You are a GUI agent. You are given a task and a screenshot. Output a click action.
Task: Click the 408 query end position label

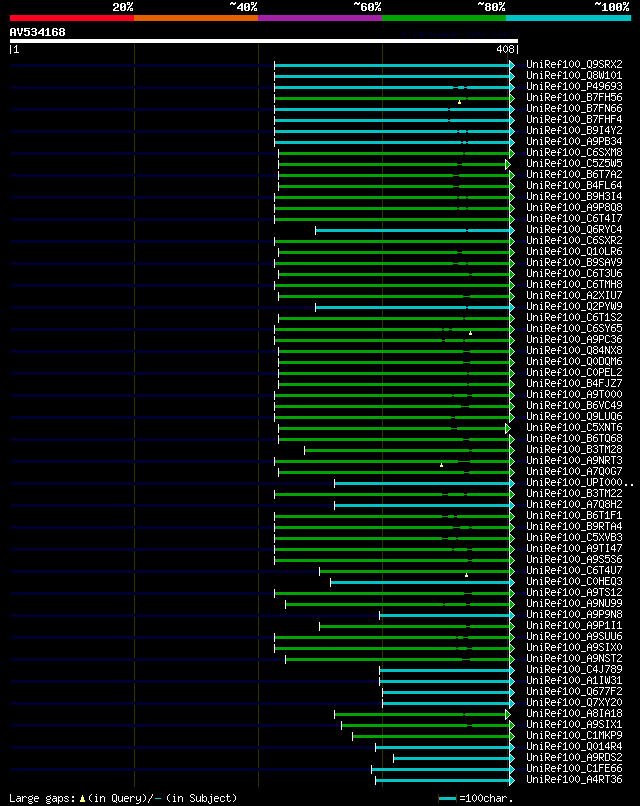coord(506,49)
